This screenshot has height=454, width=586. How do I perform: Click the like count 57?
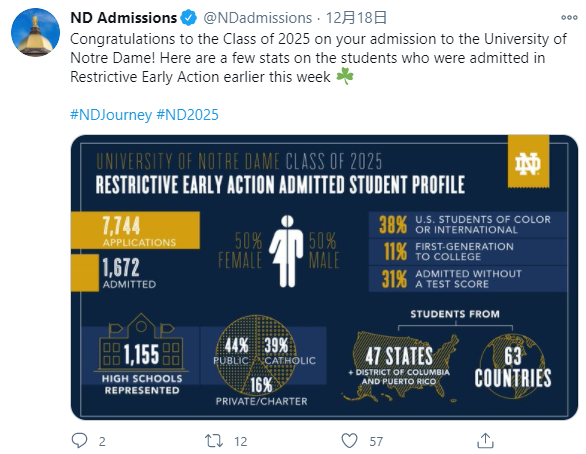coord(376,442)
